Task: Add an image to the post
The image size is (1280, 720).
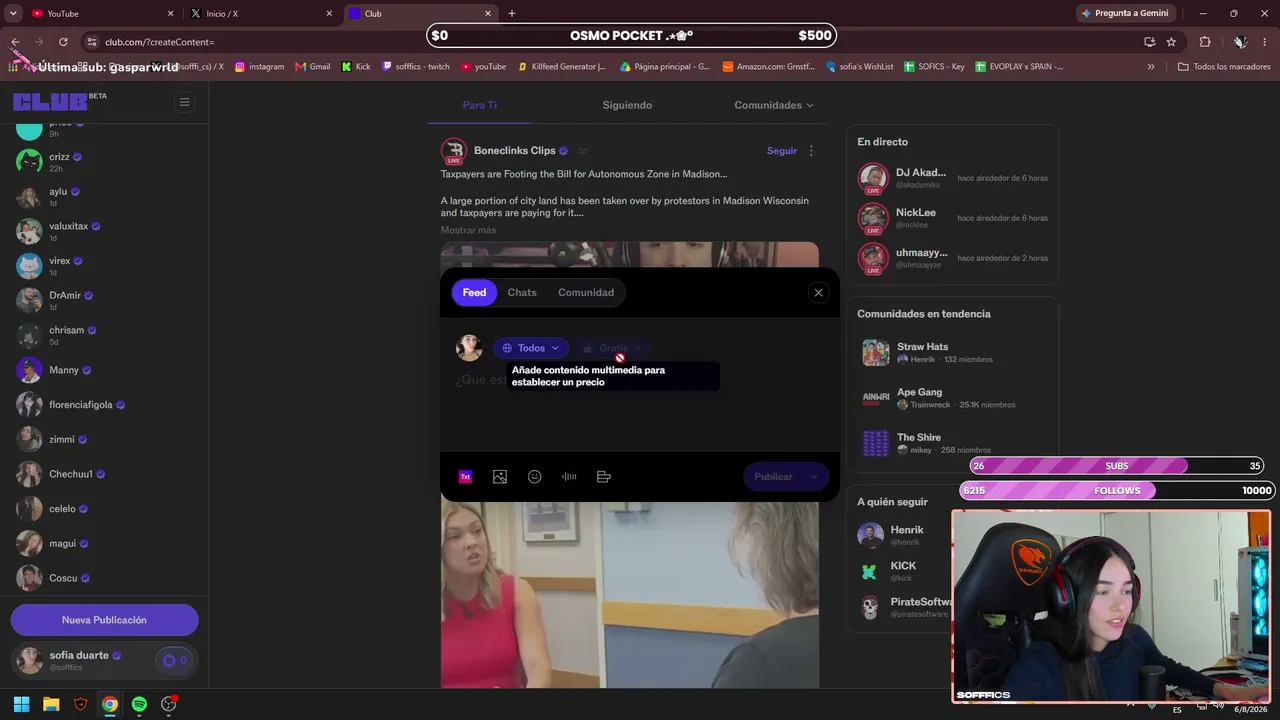Action: coord(500,477)
